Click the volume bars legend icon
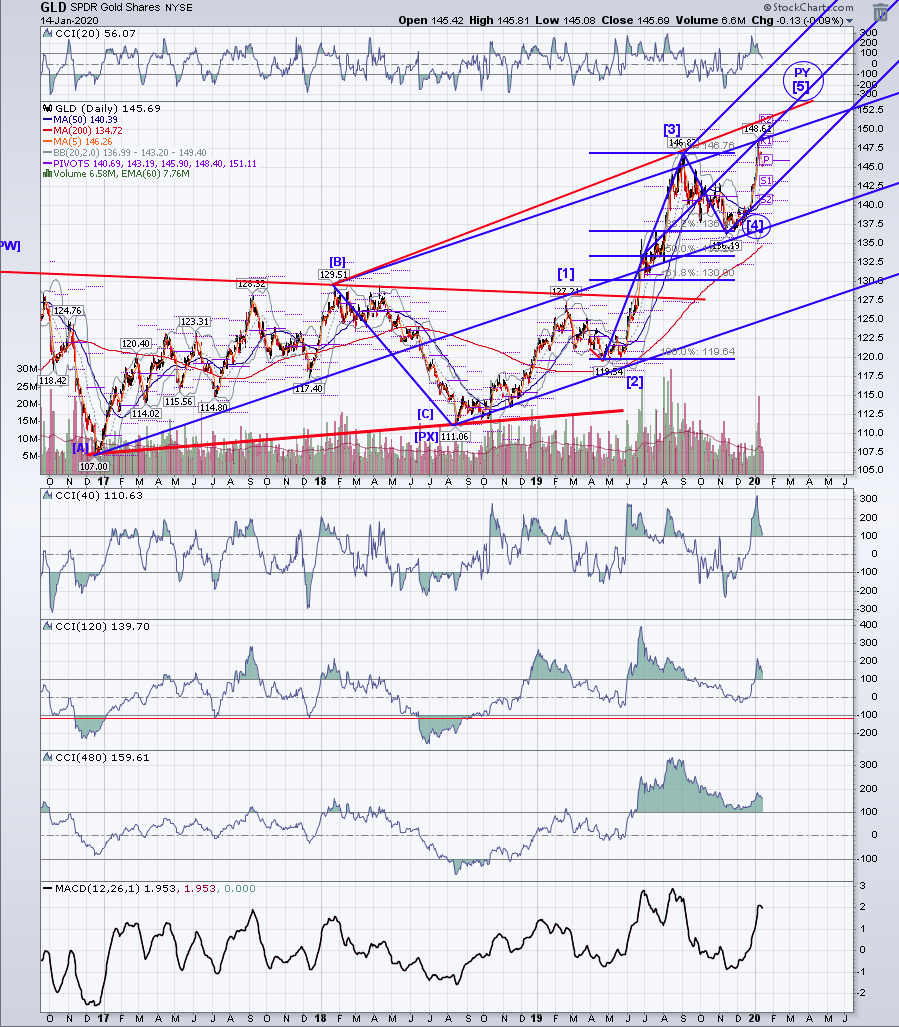Screen dimensions: 899x1027 pyautogui.click(x=47, y=174)
